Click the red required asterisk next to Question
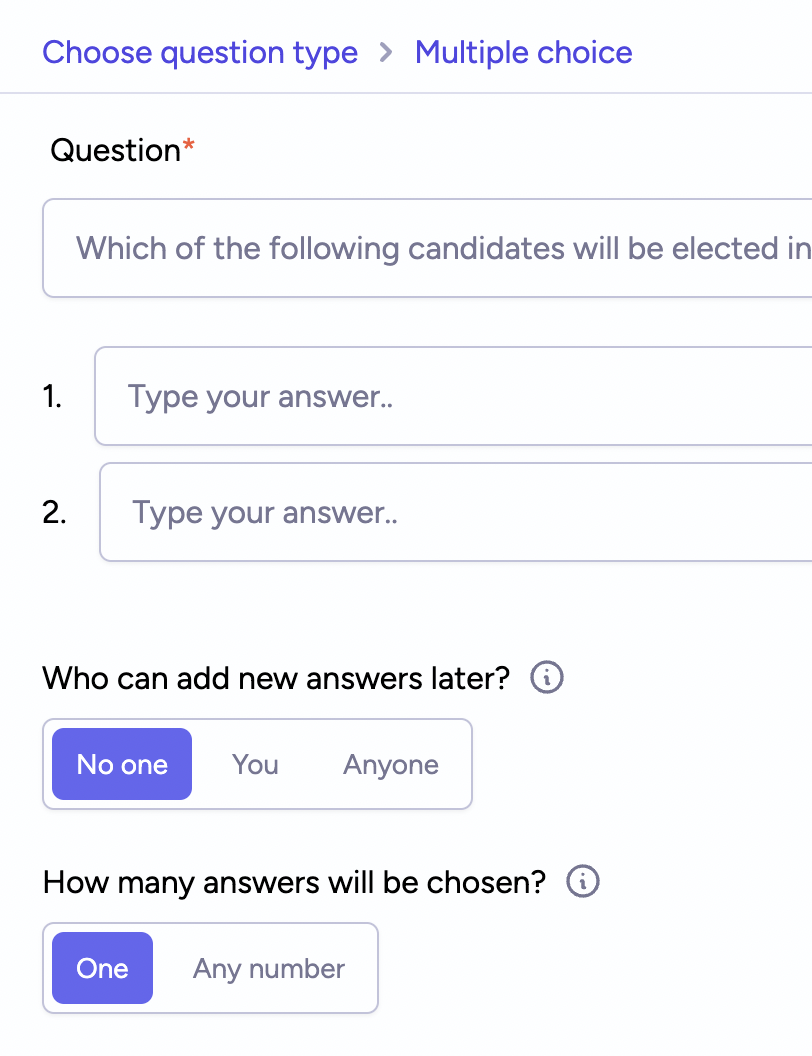Viewport: 812px width, 1056px height. (x=189, y=144)
